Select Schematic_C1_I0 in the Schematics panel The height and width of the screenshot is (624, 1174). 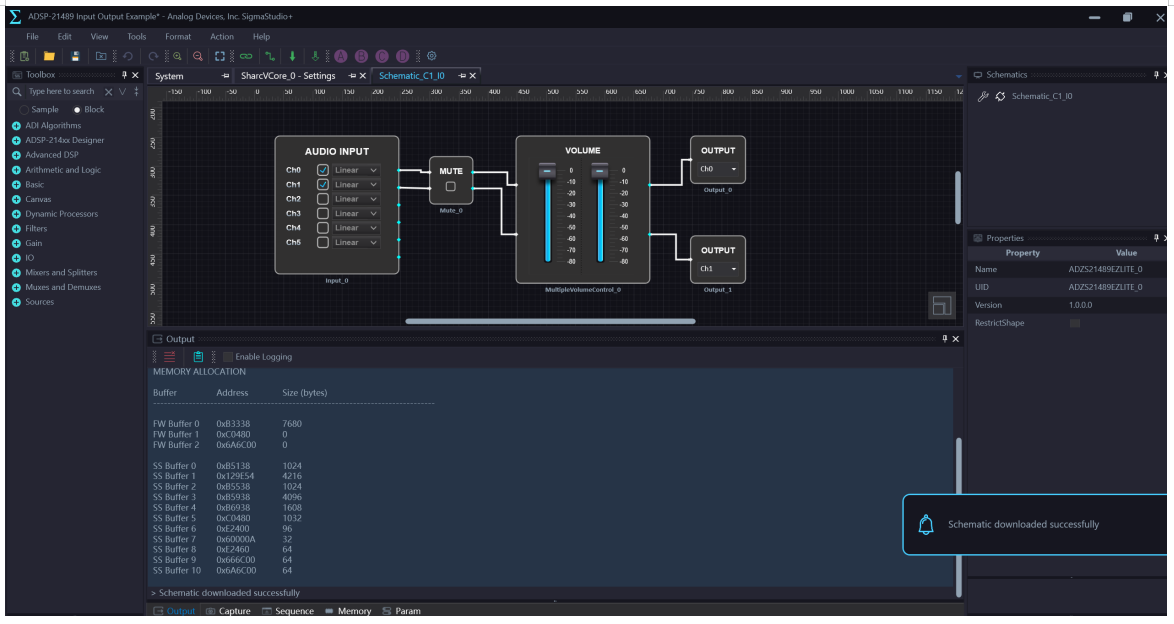[x=1041, y=96]
